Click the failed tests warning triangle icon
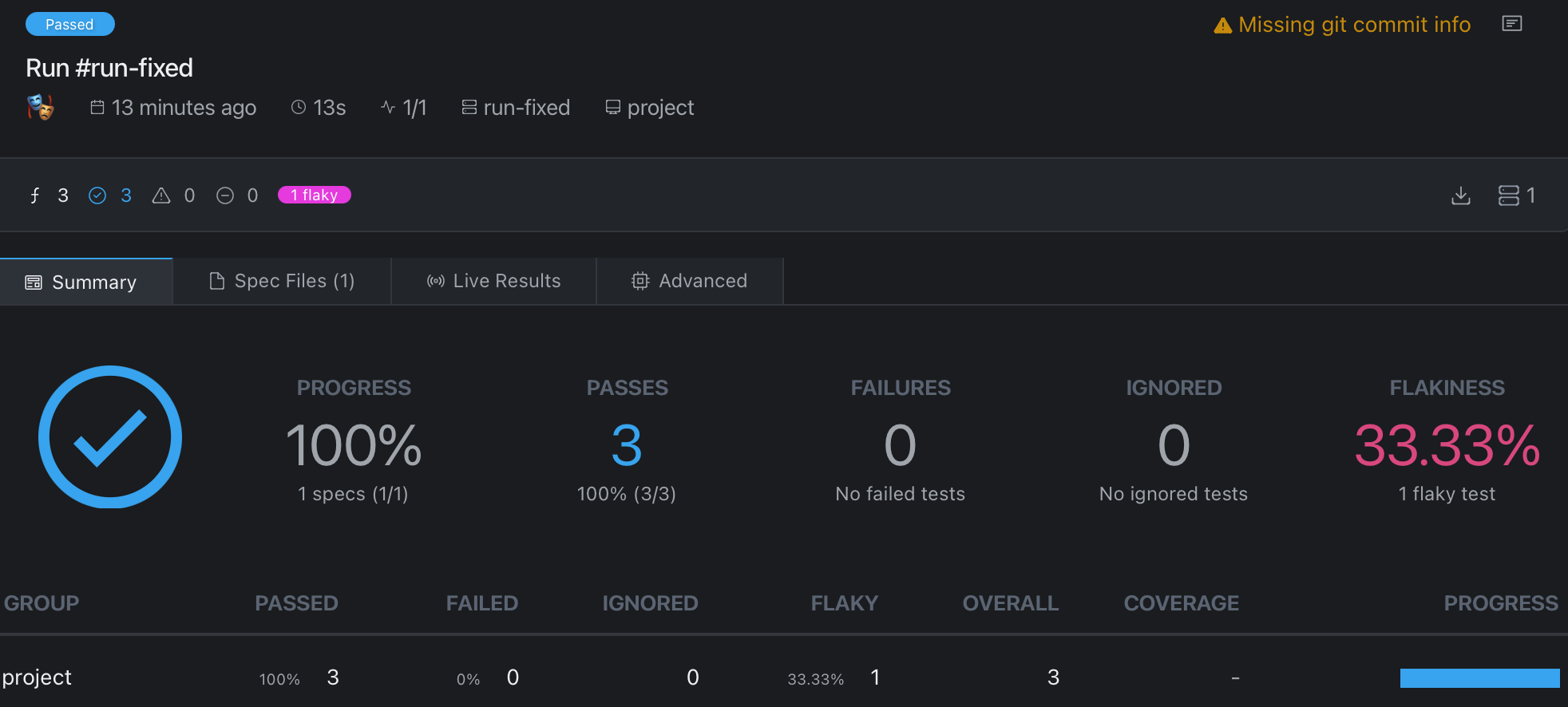Viewport: 1568px width, 707px height. pyautogui.click(x=161, y=196)
